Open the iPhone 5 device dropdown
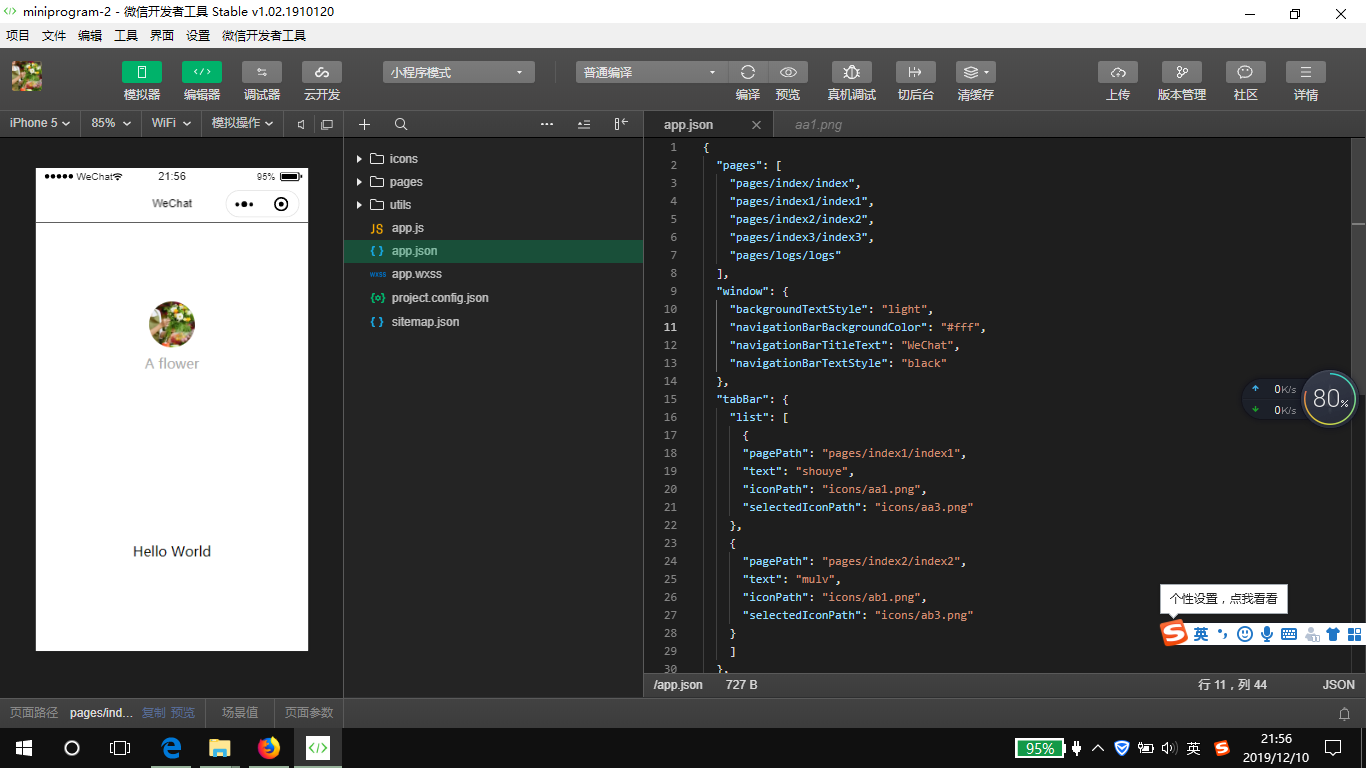Image resolution: width=1366 pixels, height=768 pixels. tap(40, 123)
